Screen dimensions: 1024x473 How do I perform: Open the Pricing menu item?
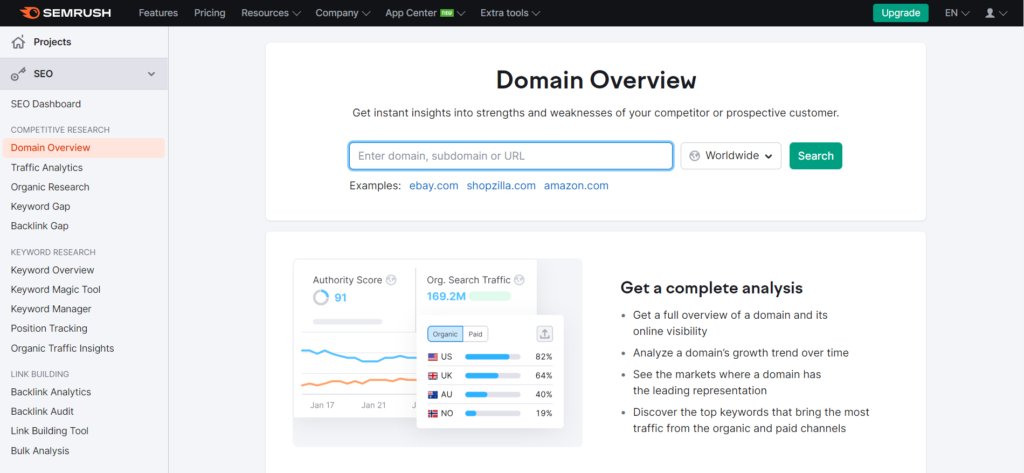tap(210, 13)
